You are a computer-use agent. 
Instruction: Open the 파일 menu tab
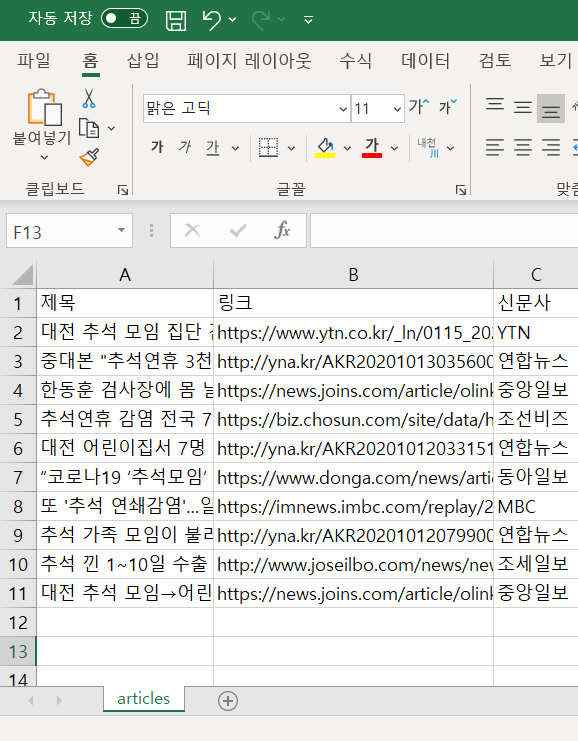[x=34, y=60]
